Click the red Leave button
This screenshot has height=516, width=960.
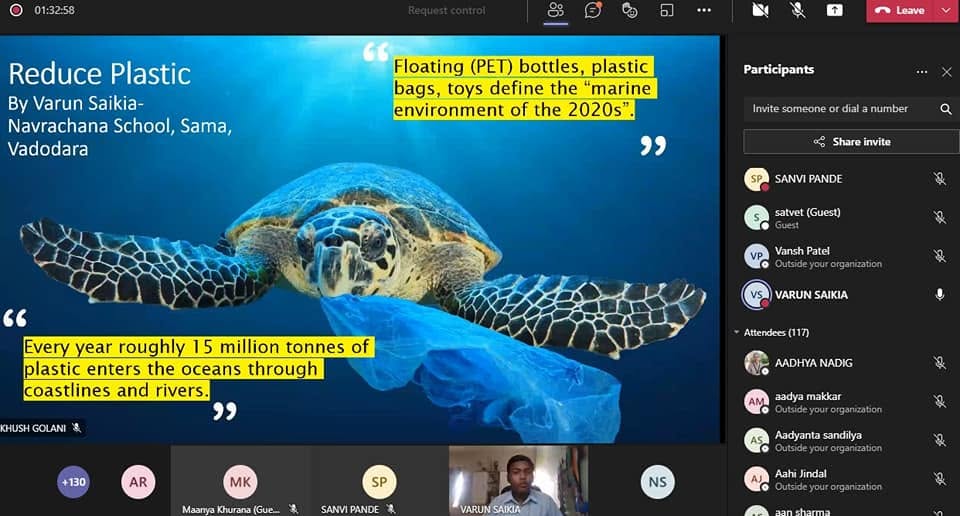tap(900, 10)
